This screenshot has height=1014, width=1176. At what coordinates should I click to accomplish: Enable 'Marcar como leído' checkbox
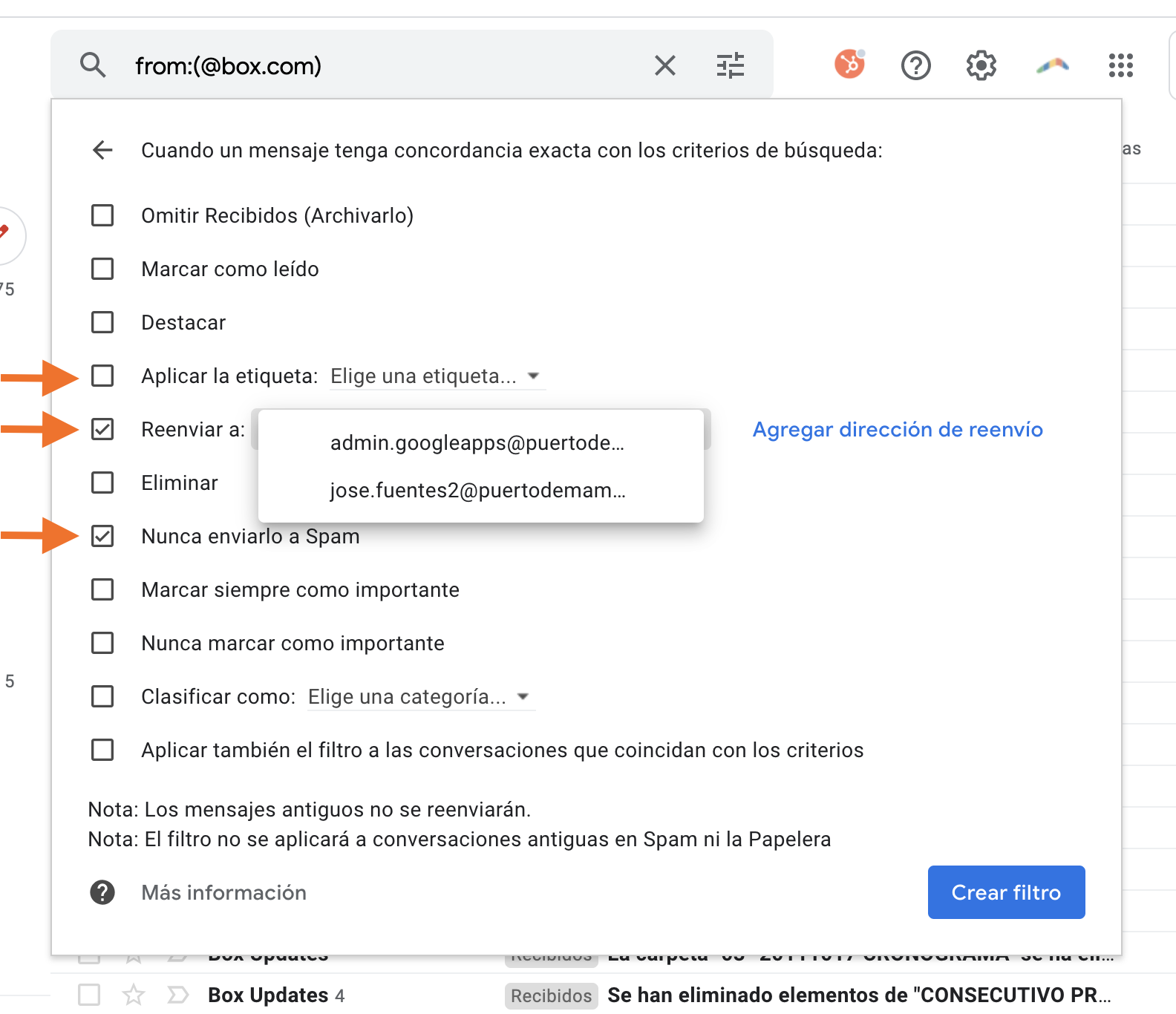click(102, 269)
